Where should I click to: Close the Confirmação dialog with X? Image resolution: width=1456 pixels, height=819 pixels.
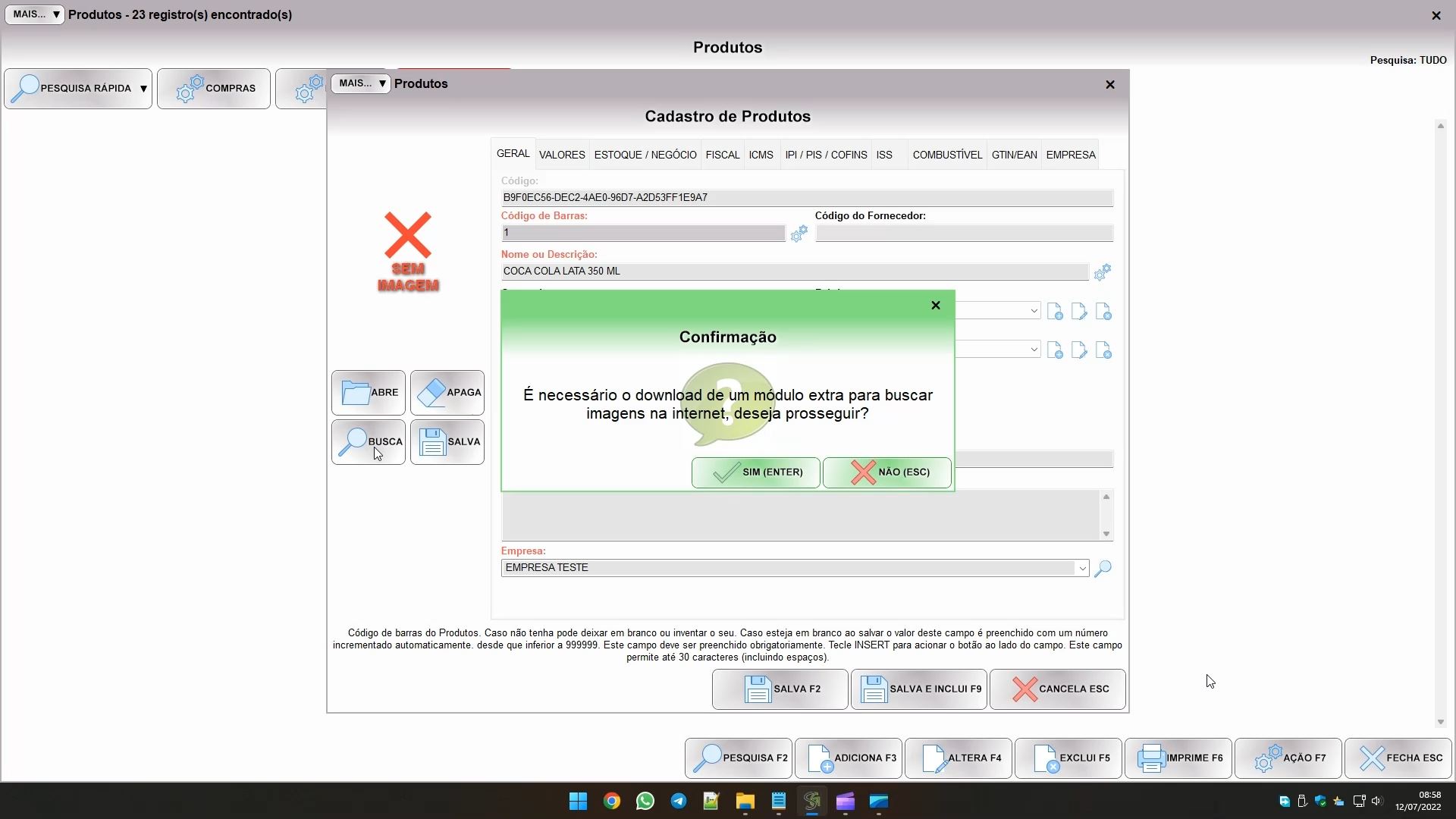point(935,305)
